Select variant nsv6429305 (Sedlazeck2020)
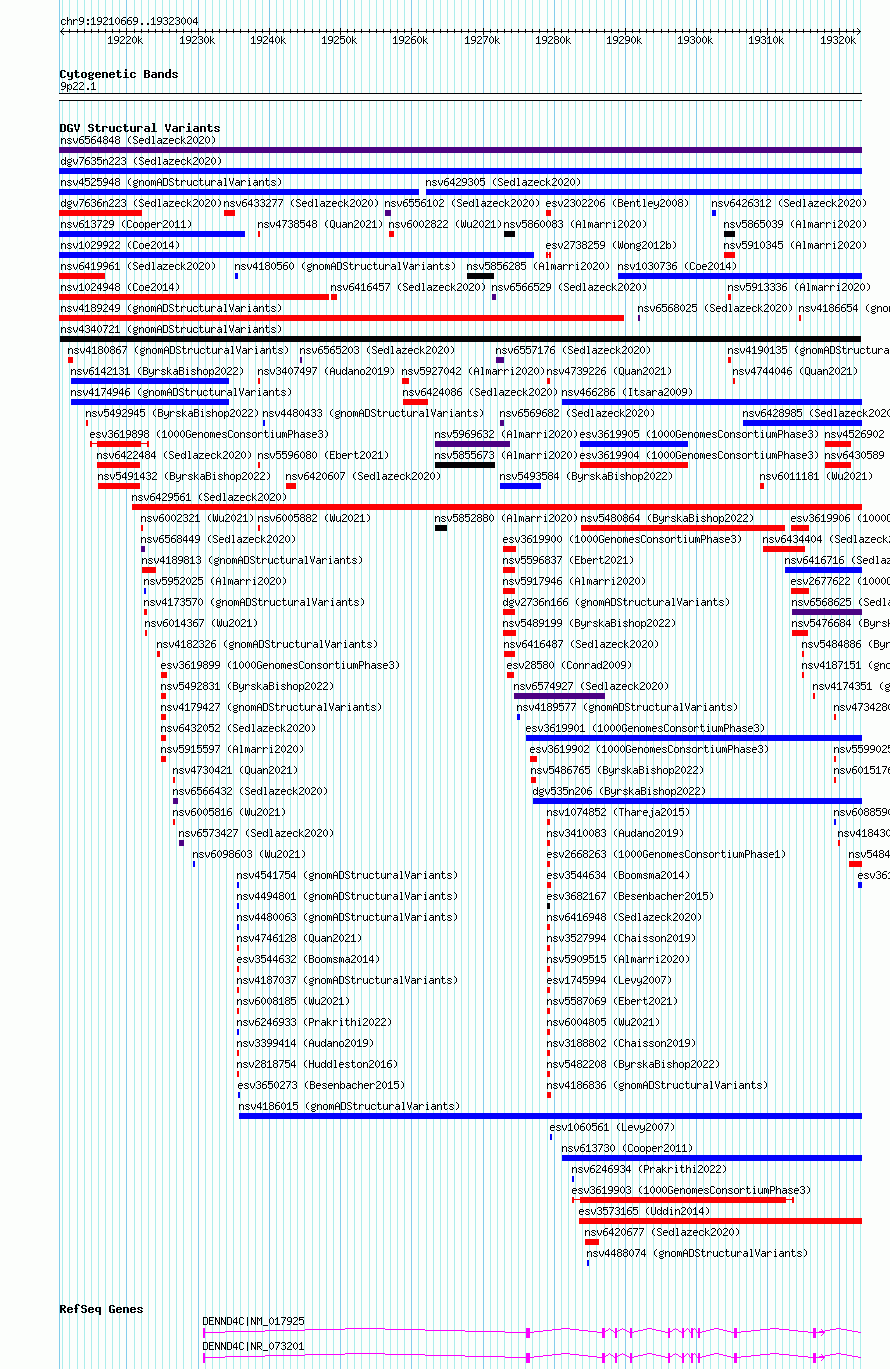Screen dimensions: 890x1369 [503, 182]
